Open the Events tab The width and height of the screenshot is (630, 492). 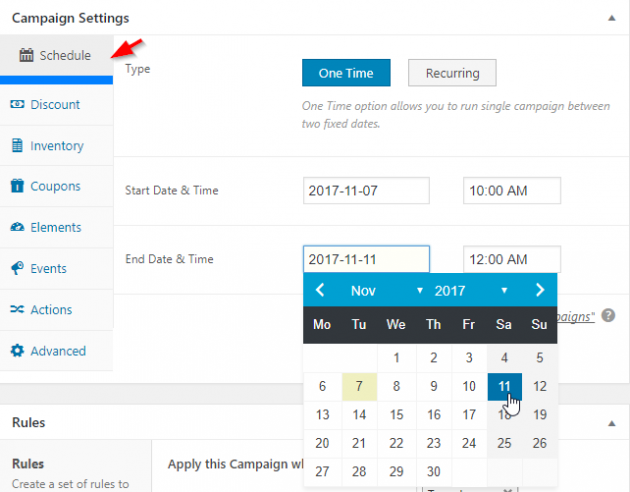point(56,268)
